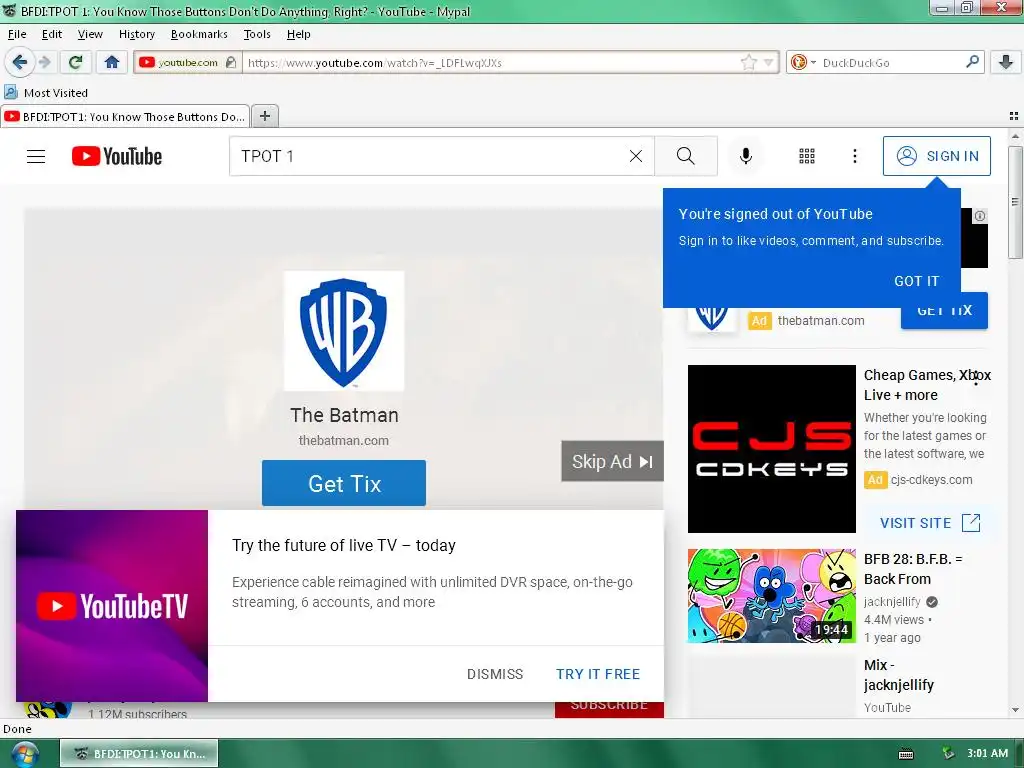Click the sidebar thebatman.com ad link
The image size is (1024, 768).
pos(821,321)
